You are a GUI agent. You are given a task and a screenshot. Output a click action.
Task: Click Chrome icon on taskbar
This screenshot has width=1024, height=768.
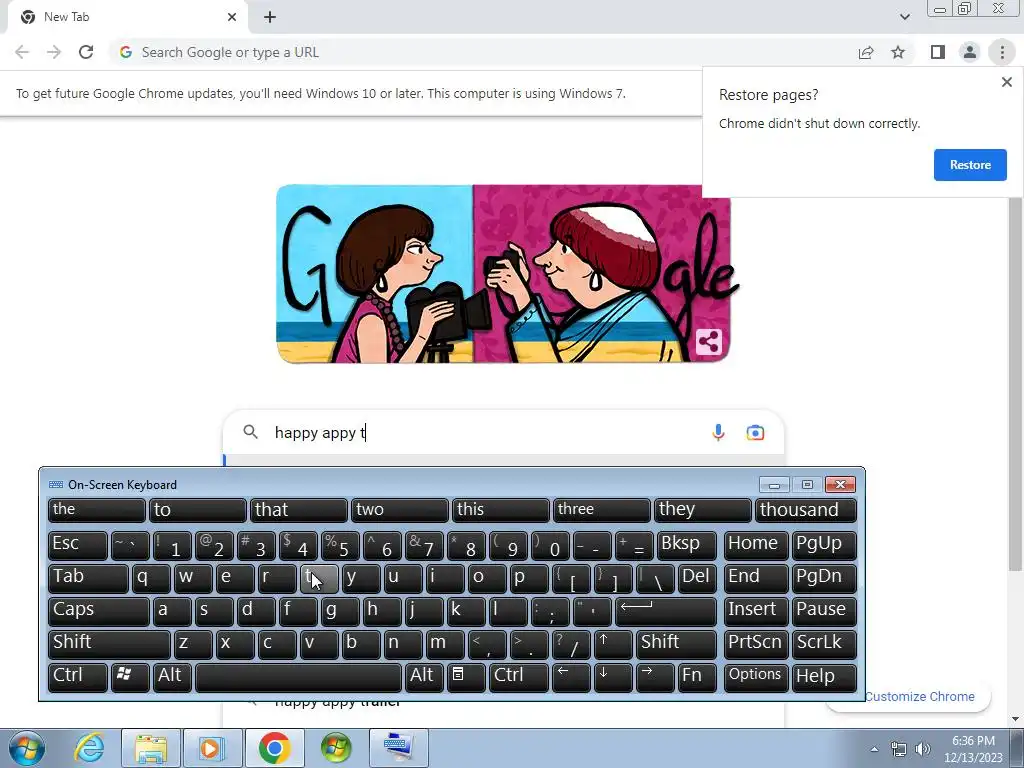tap(274, 748)
